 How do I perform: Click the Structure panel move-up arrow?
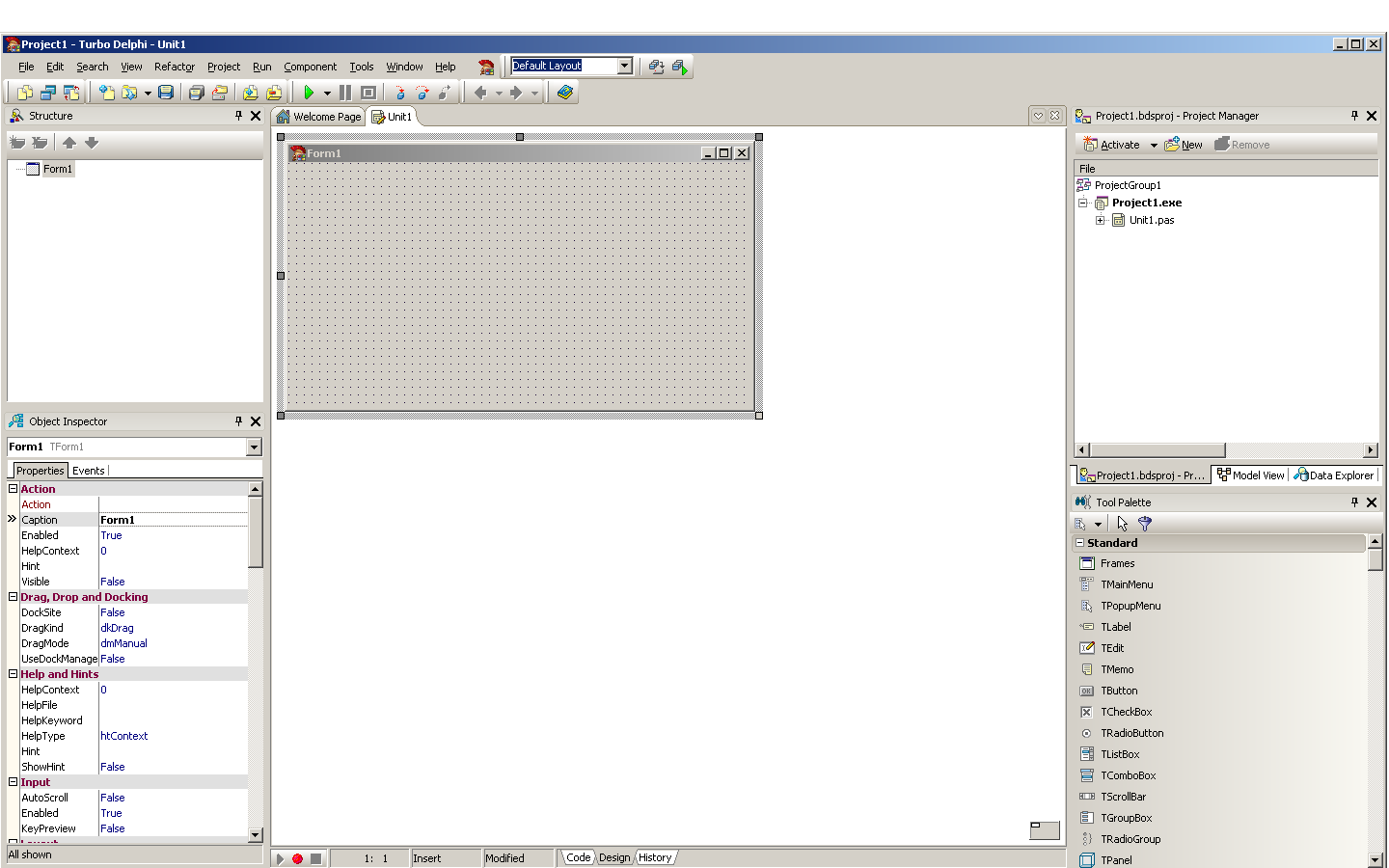[69, 143]
